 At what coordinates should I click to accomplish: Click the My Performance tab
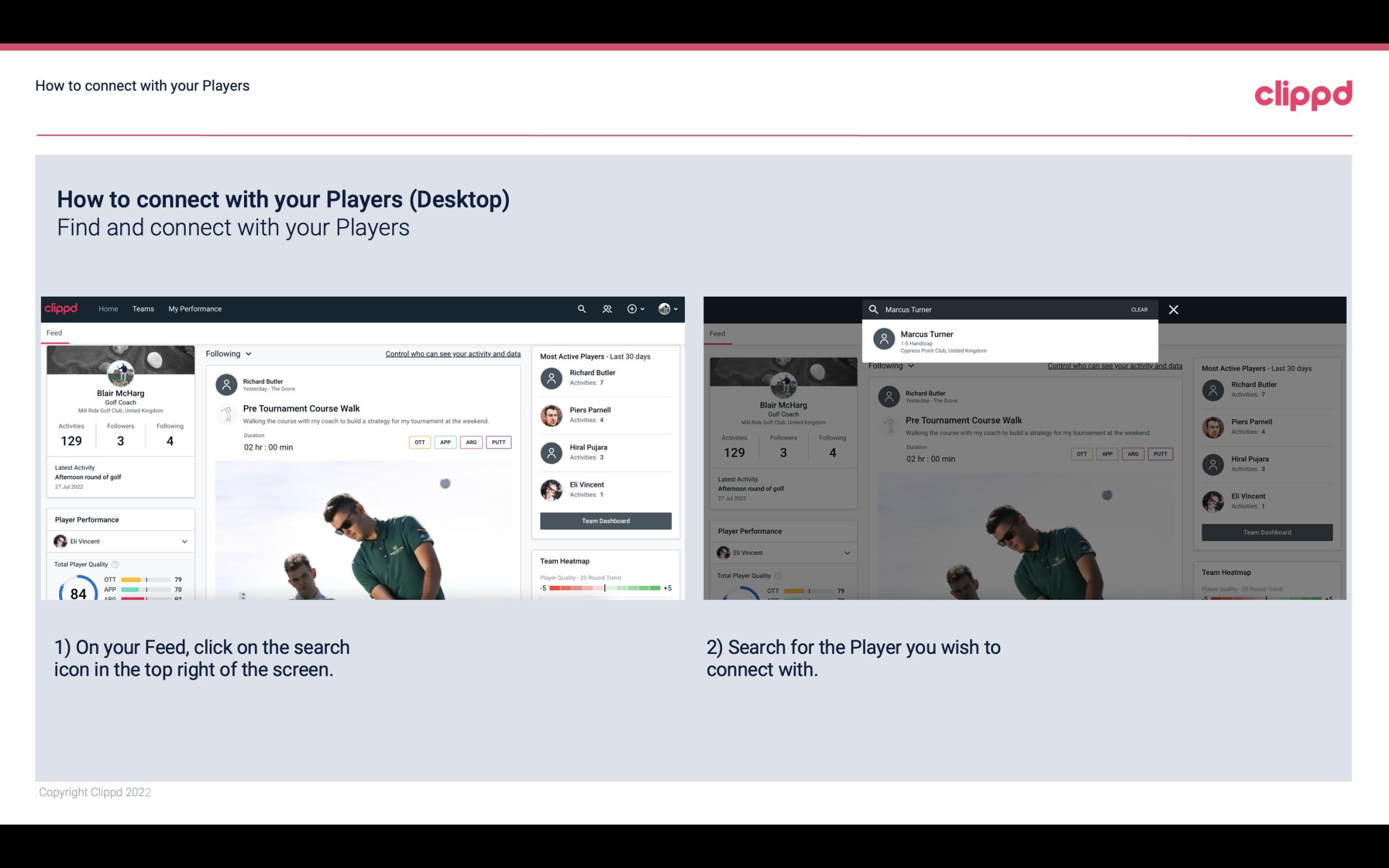click(x=195, y=309)
